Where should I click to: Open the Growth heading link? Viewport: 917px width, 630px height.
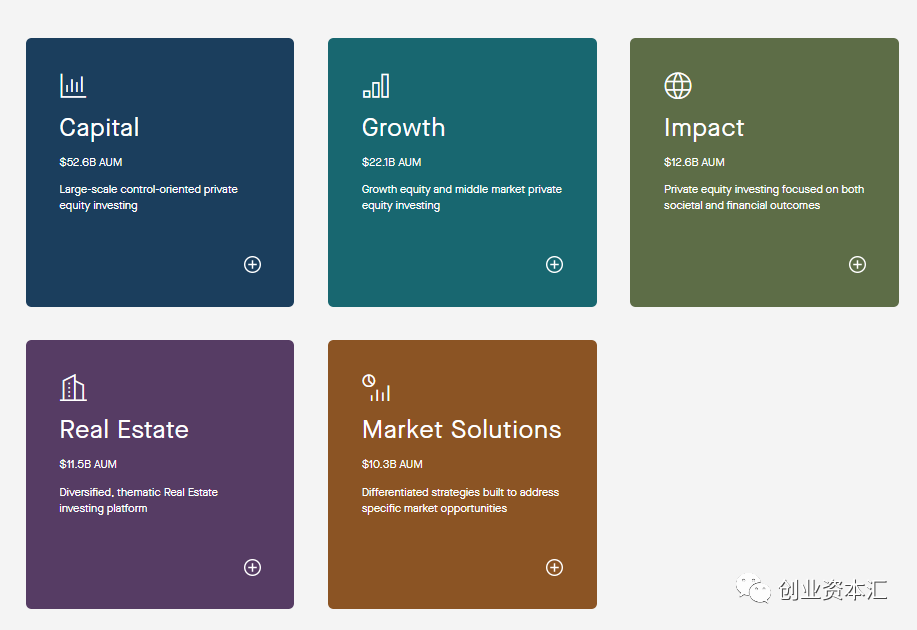point(403,128)
